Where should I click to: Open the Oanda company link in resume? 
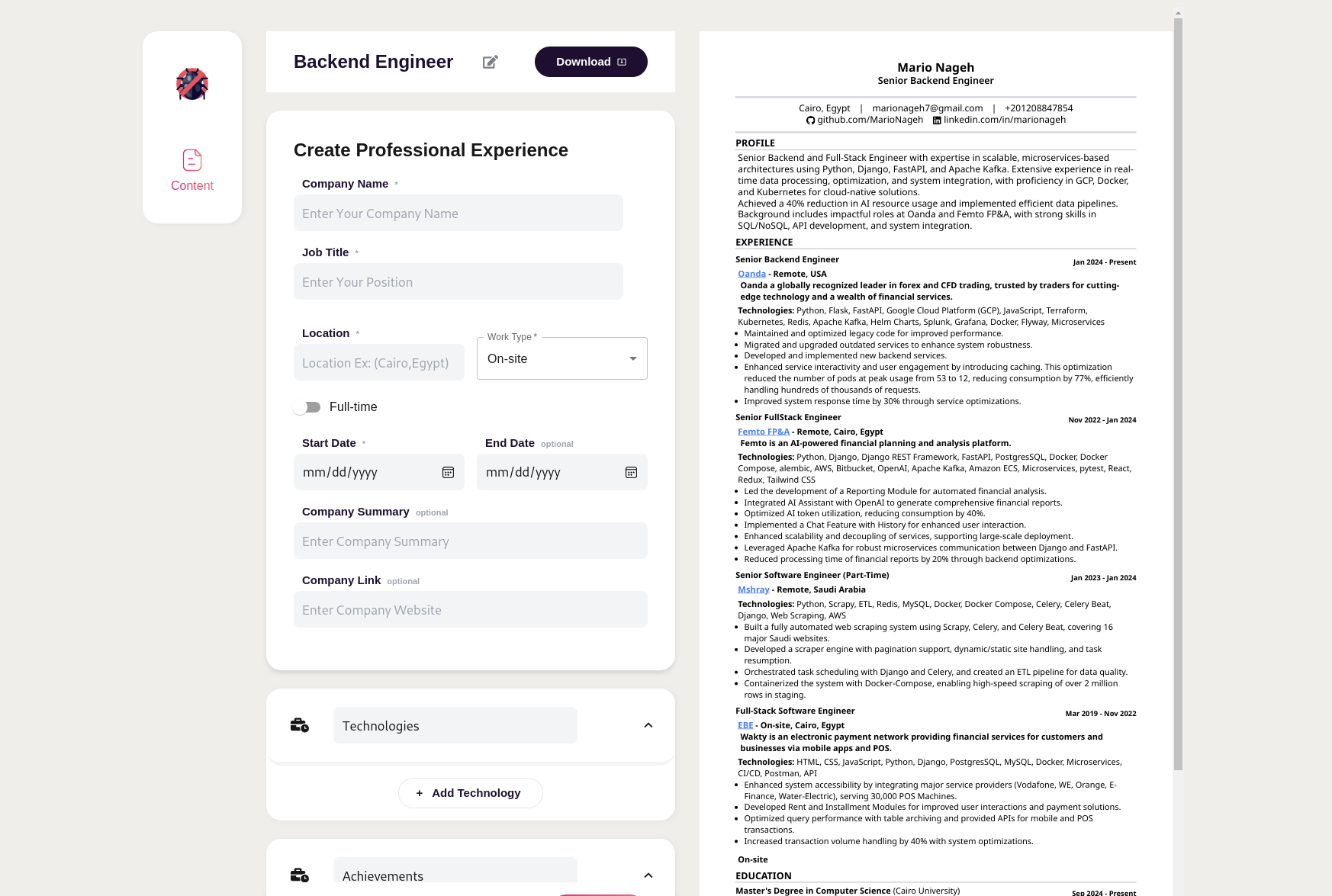tap(751, 274)
